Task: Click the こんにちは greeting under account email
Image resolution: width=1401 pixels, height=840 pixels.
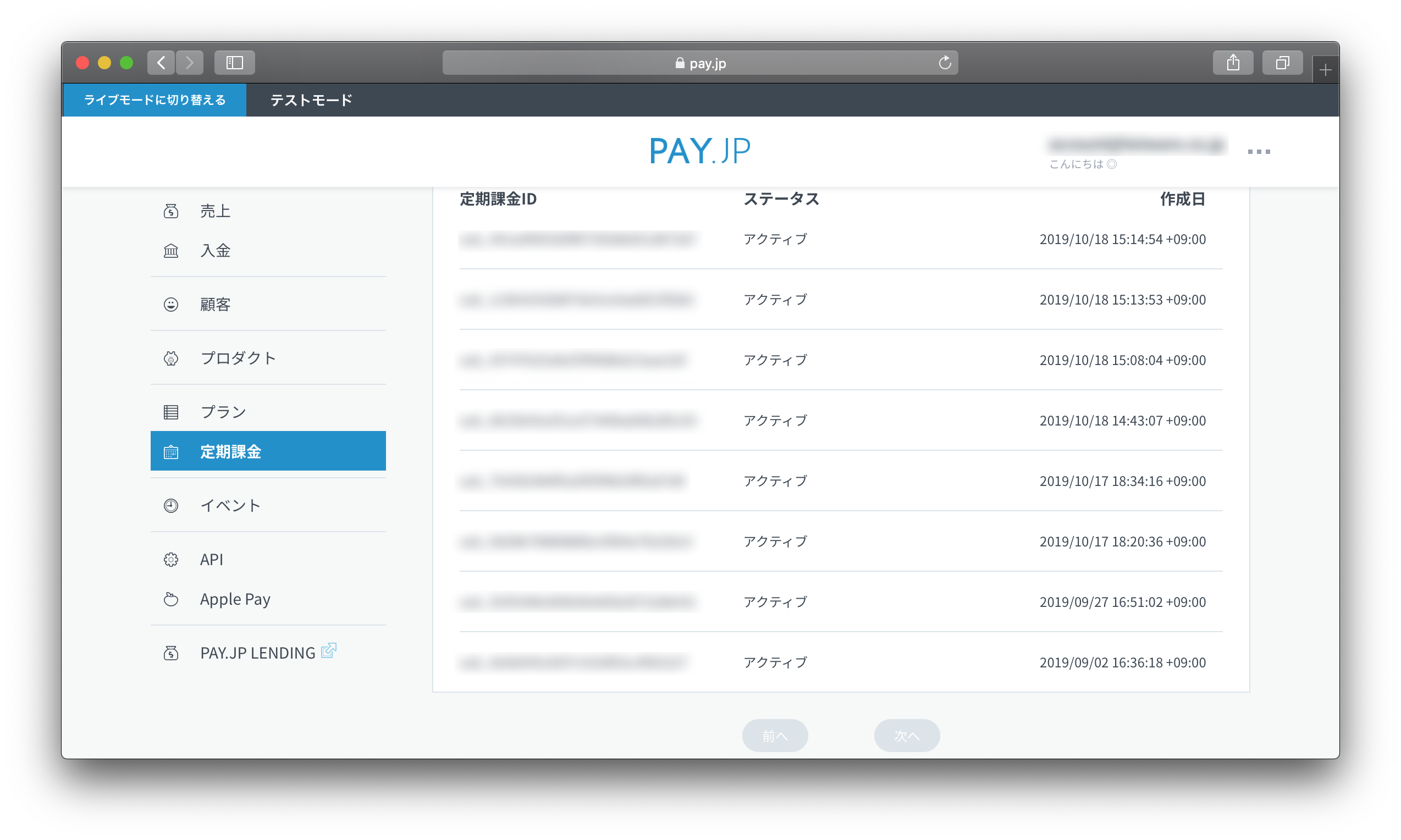Action: tap(1083, 164)
